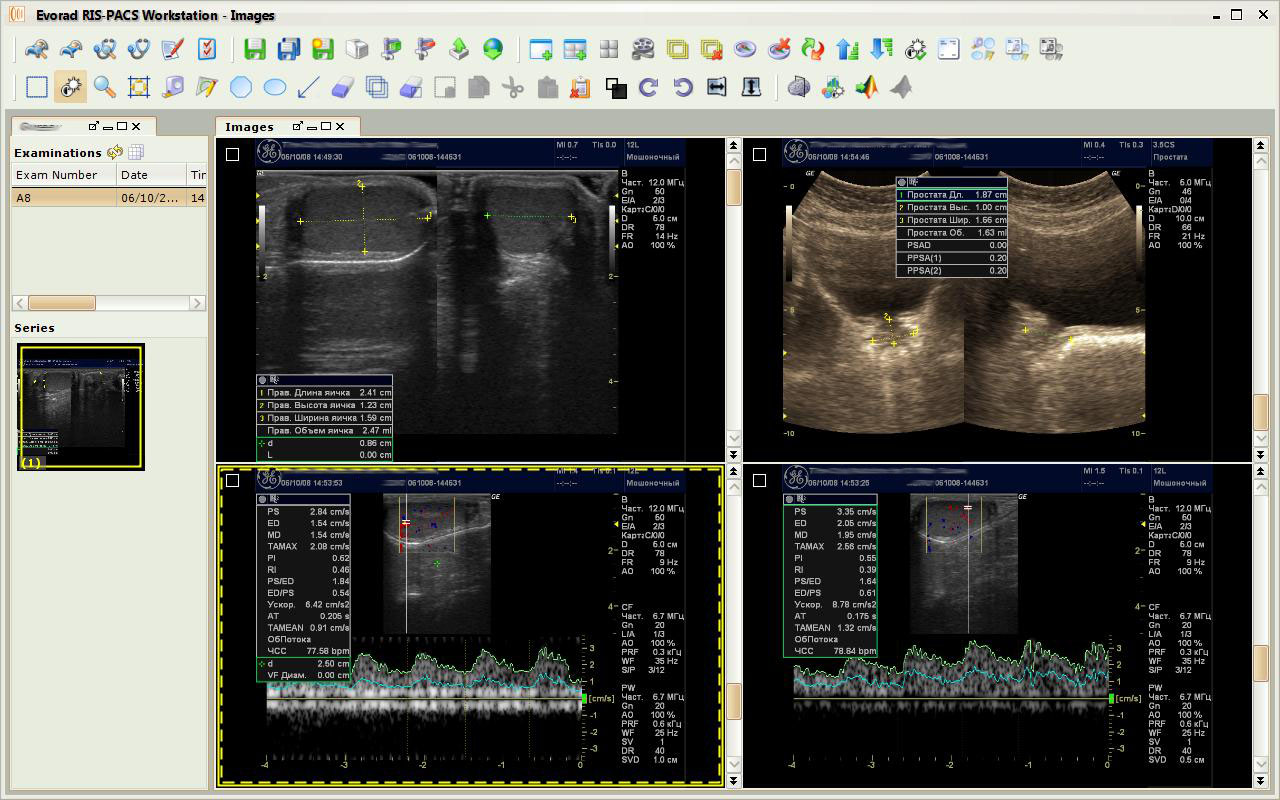Choose the ellipse ROI tool

[x=274, y=87]
